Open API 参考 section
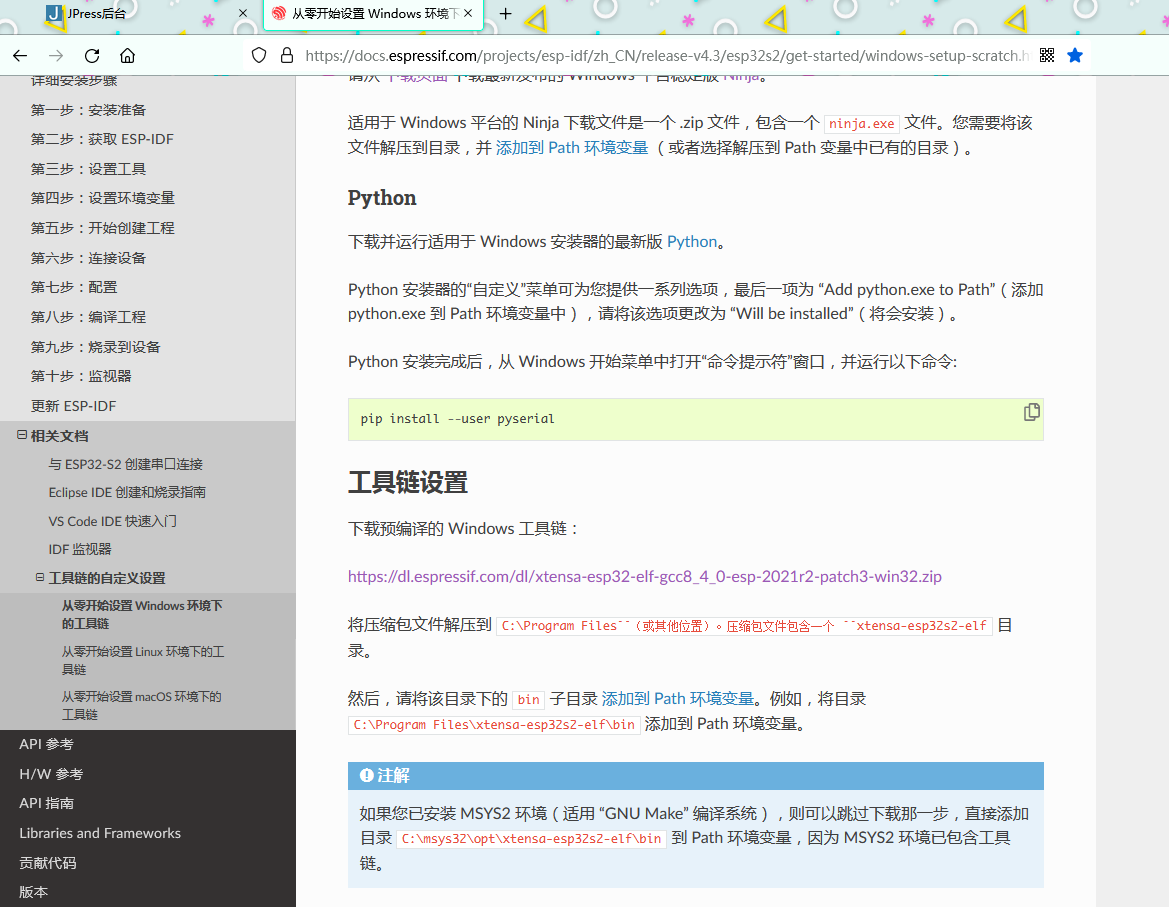1169x907 pixels. [46, 745]
